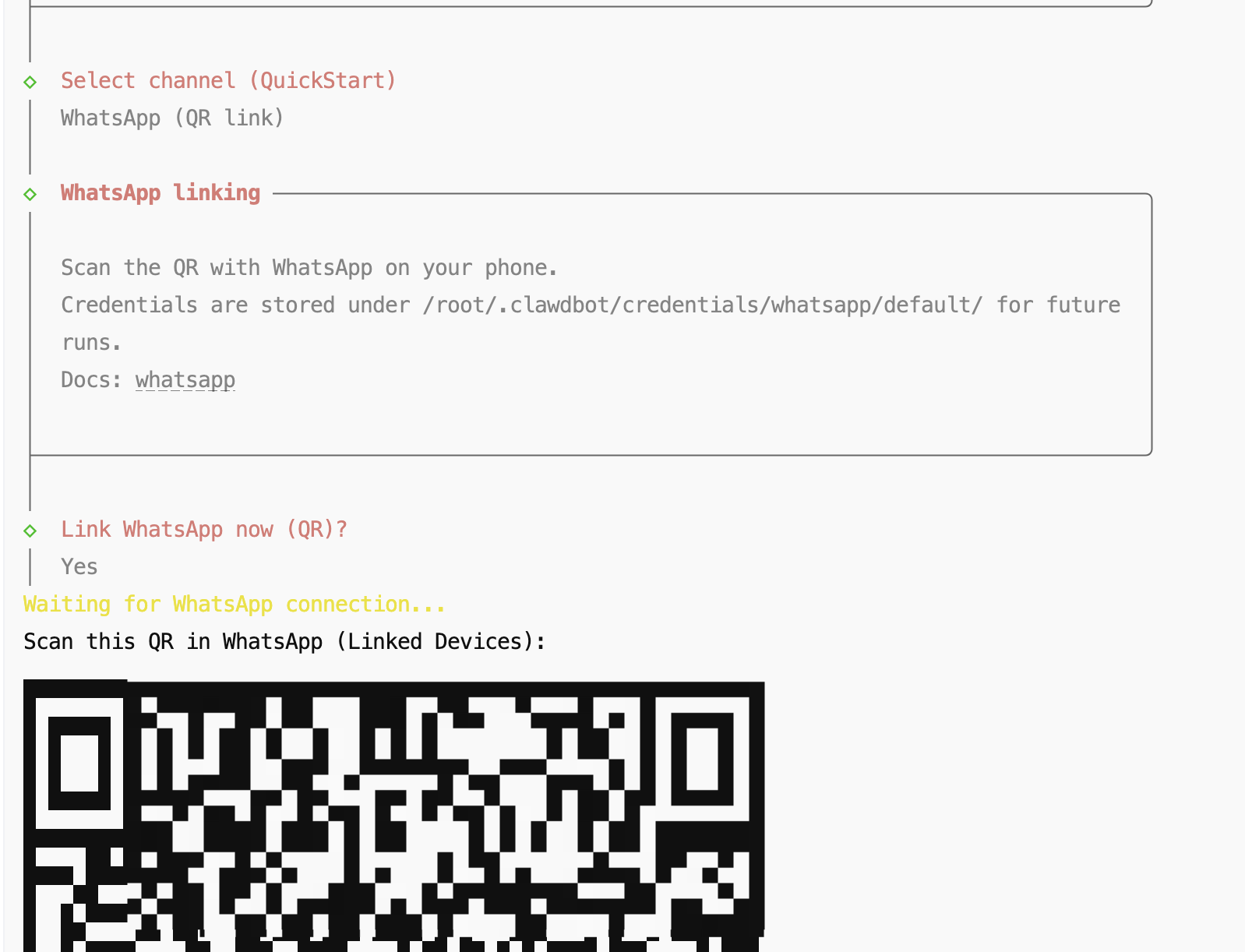Click the diamond beside Link WhatsApp now
The image size is (1245, 952).
click(30, 531)
